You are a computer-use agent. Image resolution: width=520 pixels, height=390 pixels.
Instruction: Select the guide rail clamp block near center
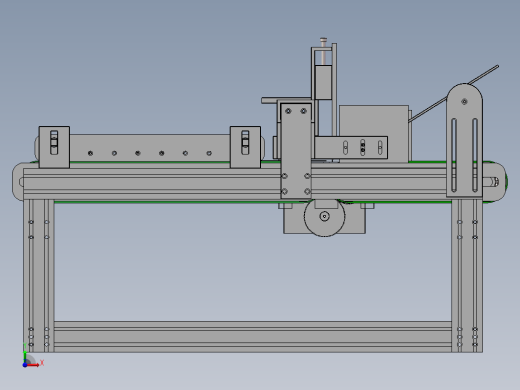(x=245, y=147)
